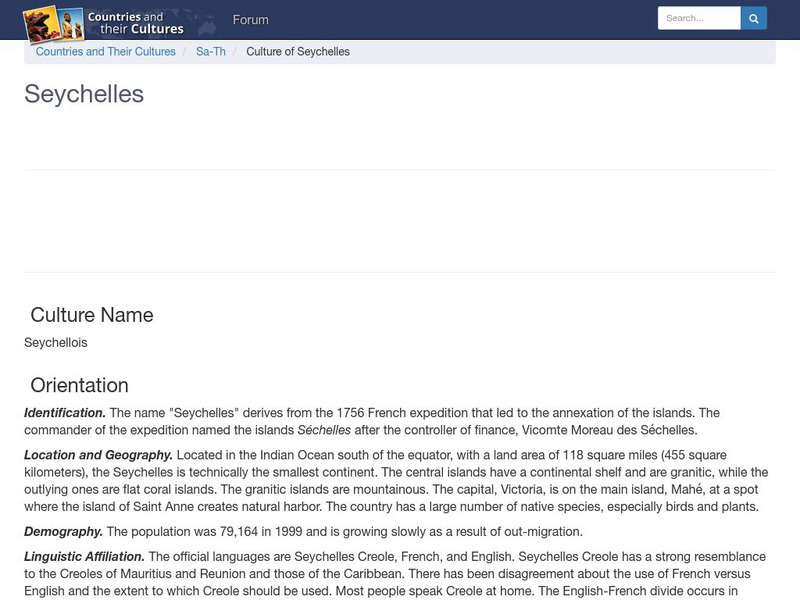Click the Orientation section heading
Viewport: 800px width, 600px height.
click(80, 385)
